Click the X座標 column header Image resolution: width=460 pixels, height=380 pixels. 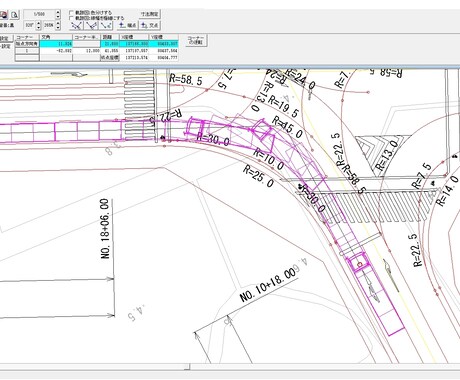(134, 37)
